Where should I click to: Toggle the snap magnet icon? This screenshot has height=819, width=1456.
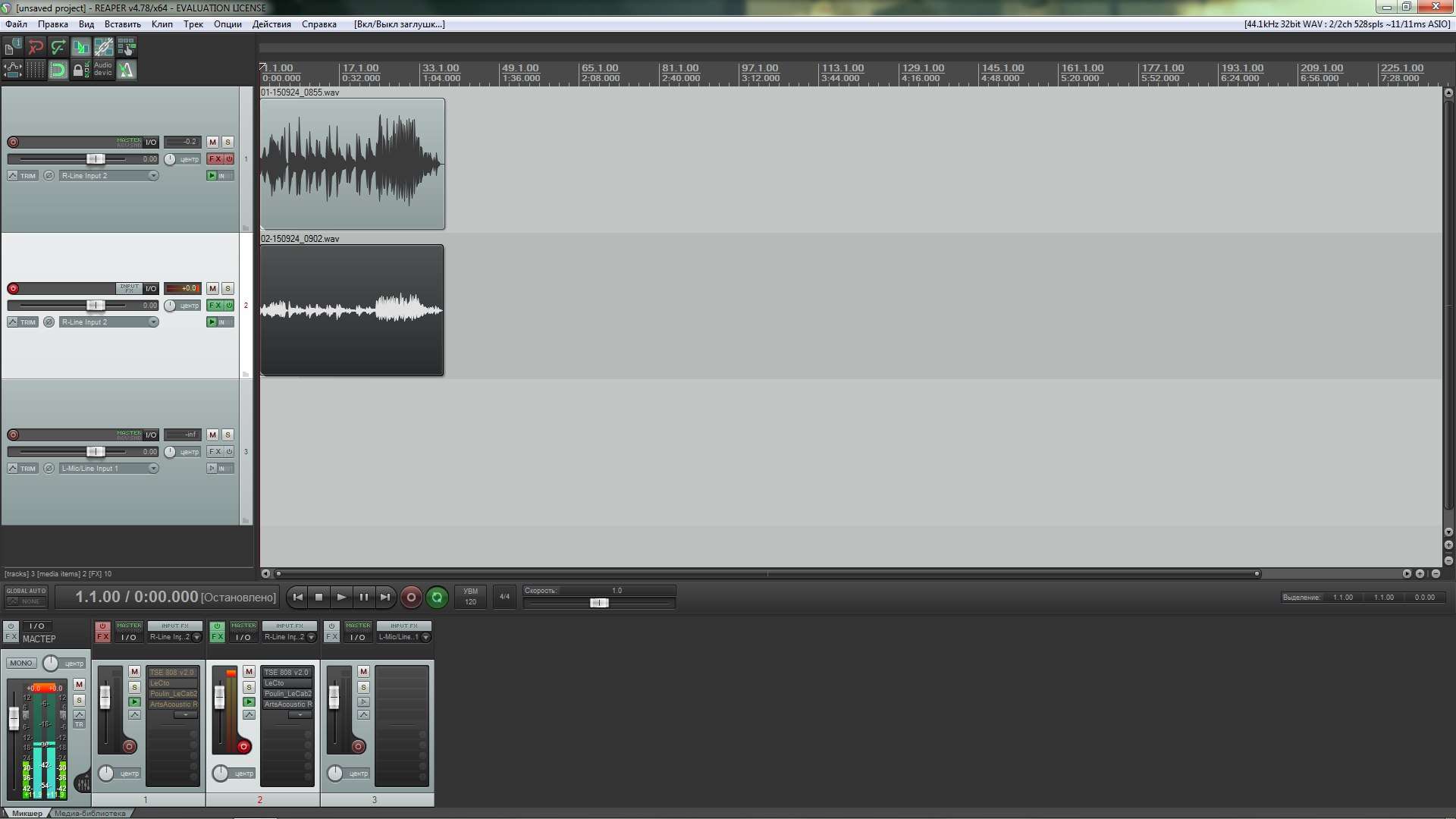(x=58, y=70)
